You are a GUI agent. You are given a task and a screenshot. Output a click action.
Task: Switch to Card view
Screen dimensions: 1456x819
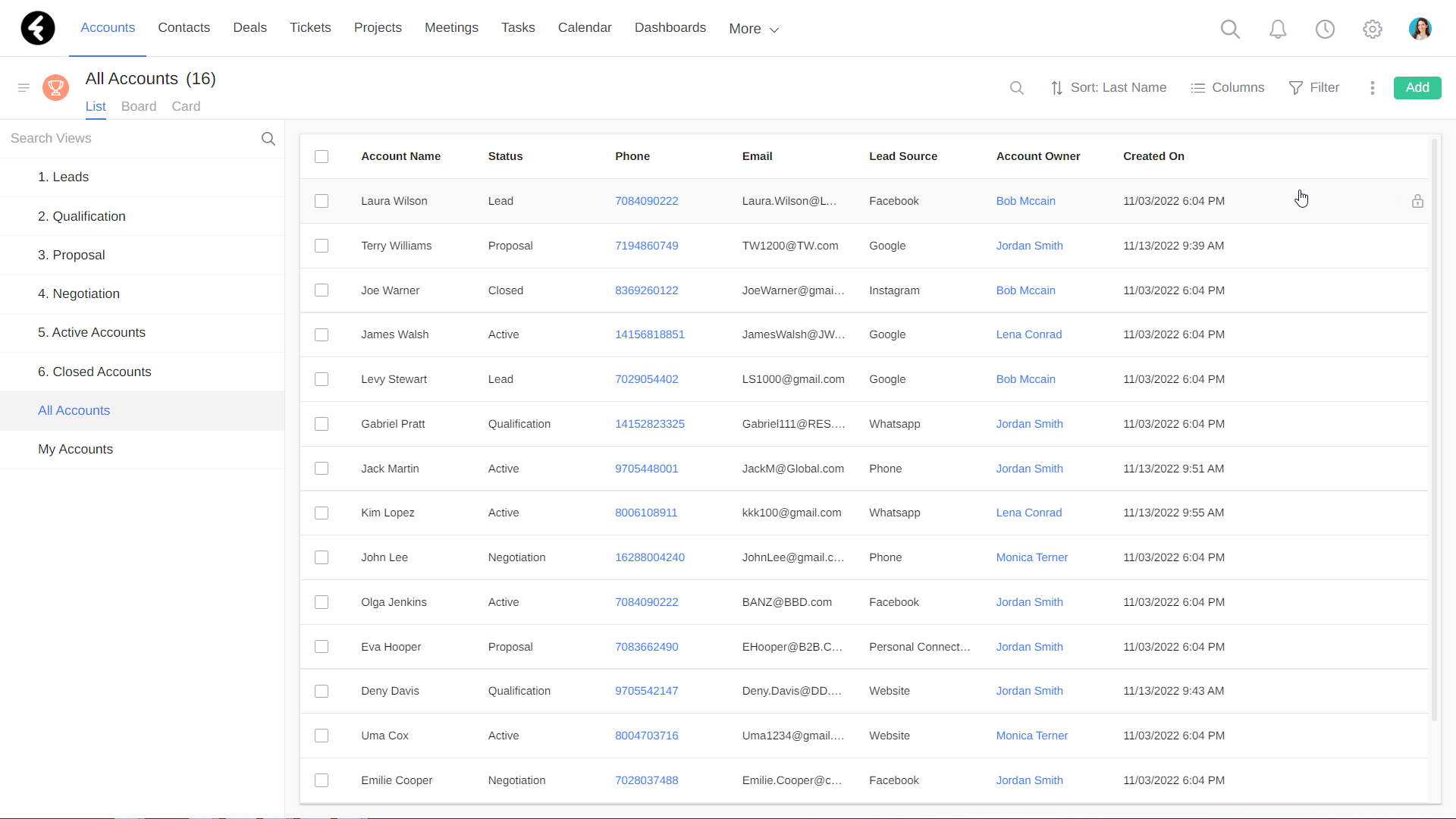pos(186,106)
